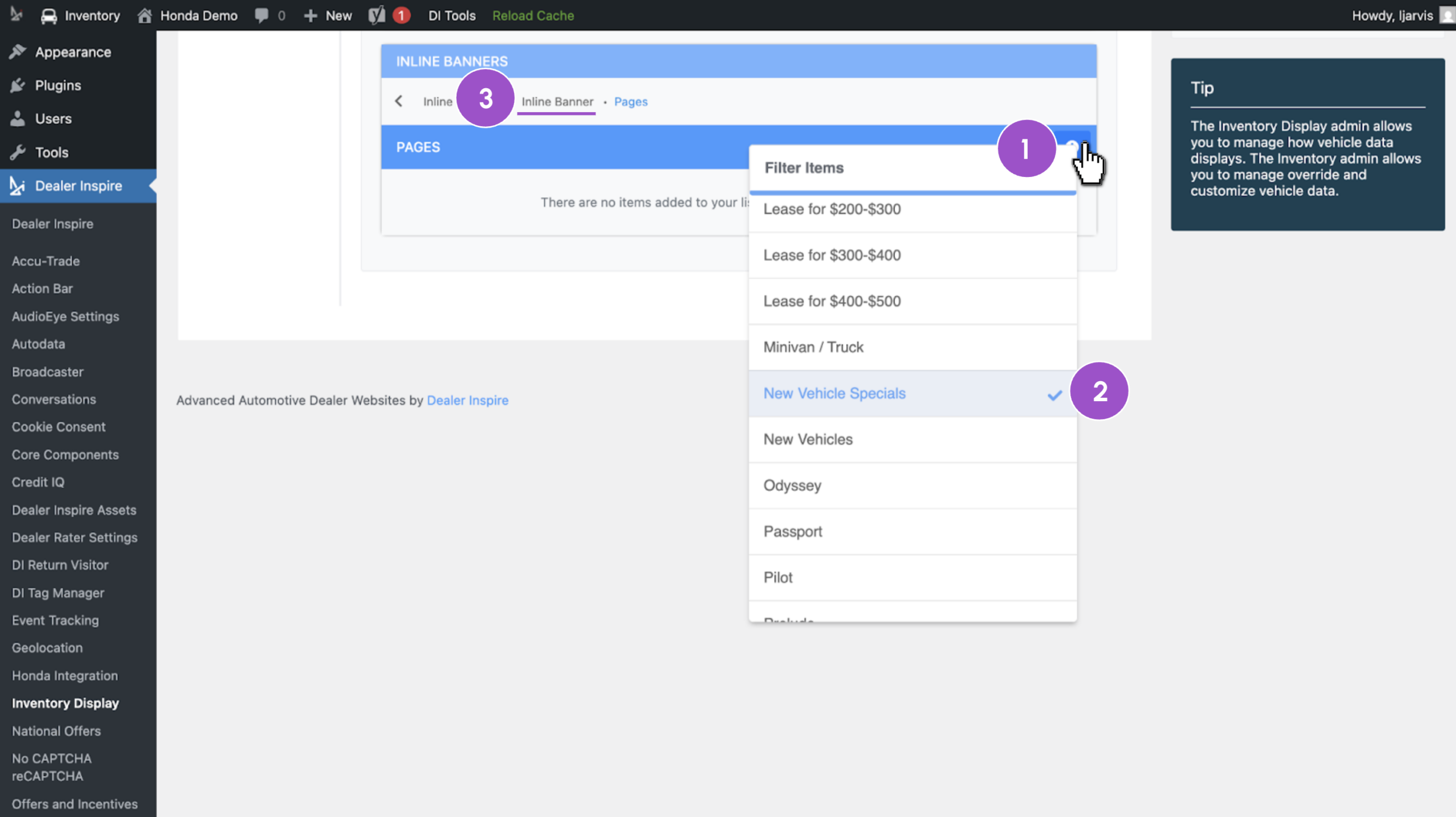The width and height of the screenshot is (1456, 817).
Task: Select Odyssey option
Action: (x=912, y=485)
